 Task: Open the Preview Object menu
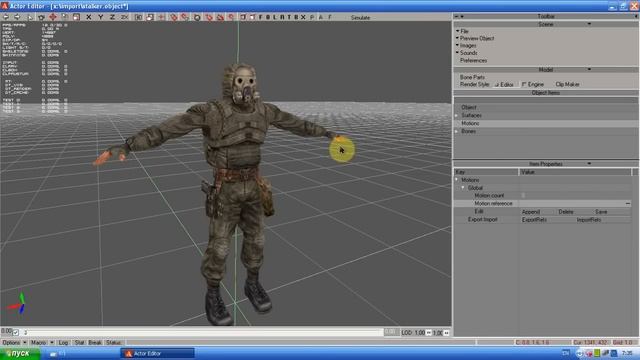coord(477,38)
